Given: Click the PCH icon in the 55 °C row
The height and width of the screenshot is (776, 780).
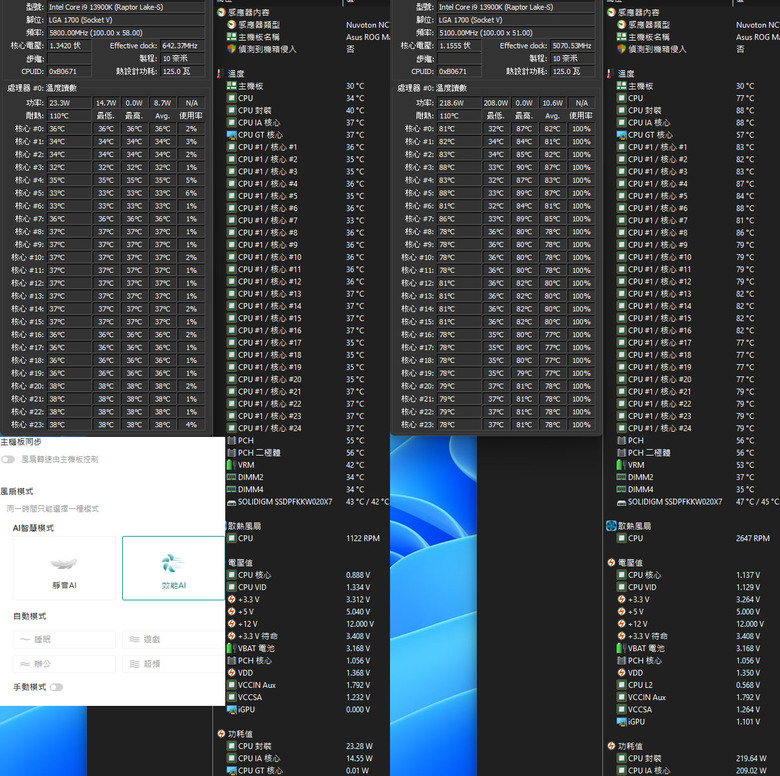Looking at the screenshot, I should pyautogui.click(x=231, y=440).
